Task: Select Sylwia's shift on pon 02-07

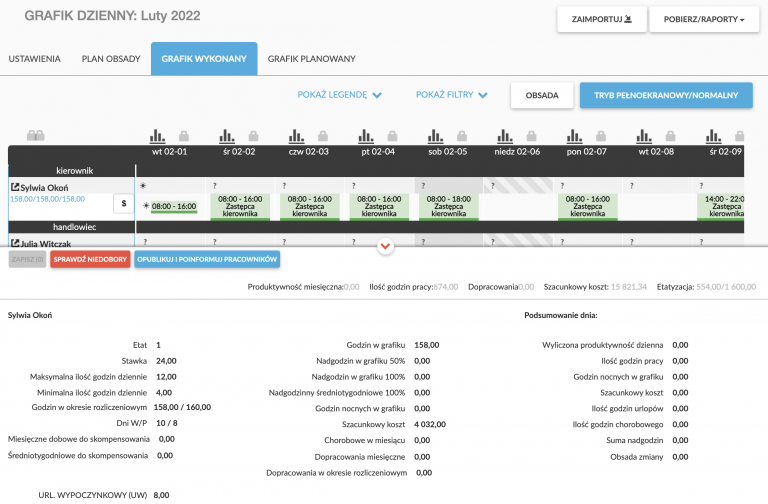Action: coord(588,207)
